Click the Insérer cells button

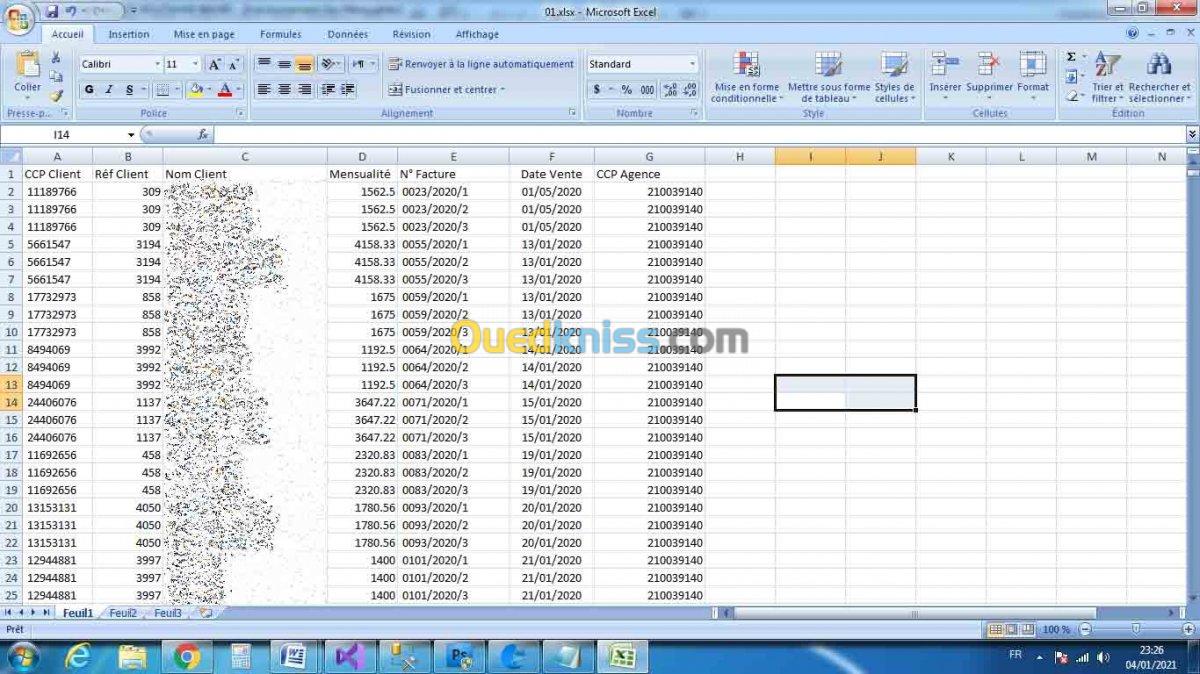click(x=945, y=77)
